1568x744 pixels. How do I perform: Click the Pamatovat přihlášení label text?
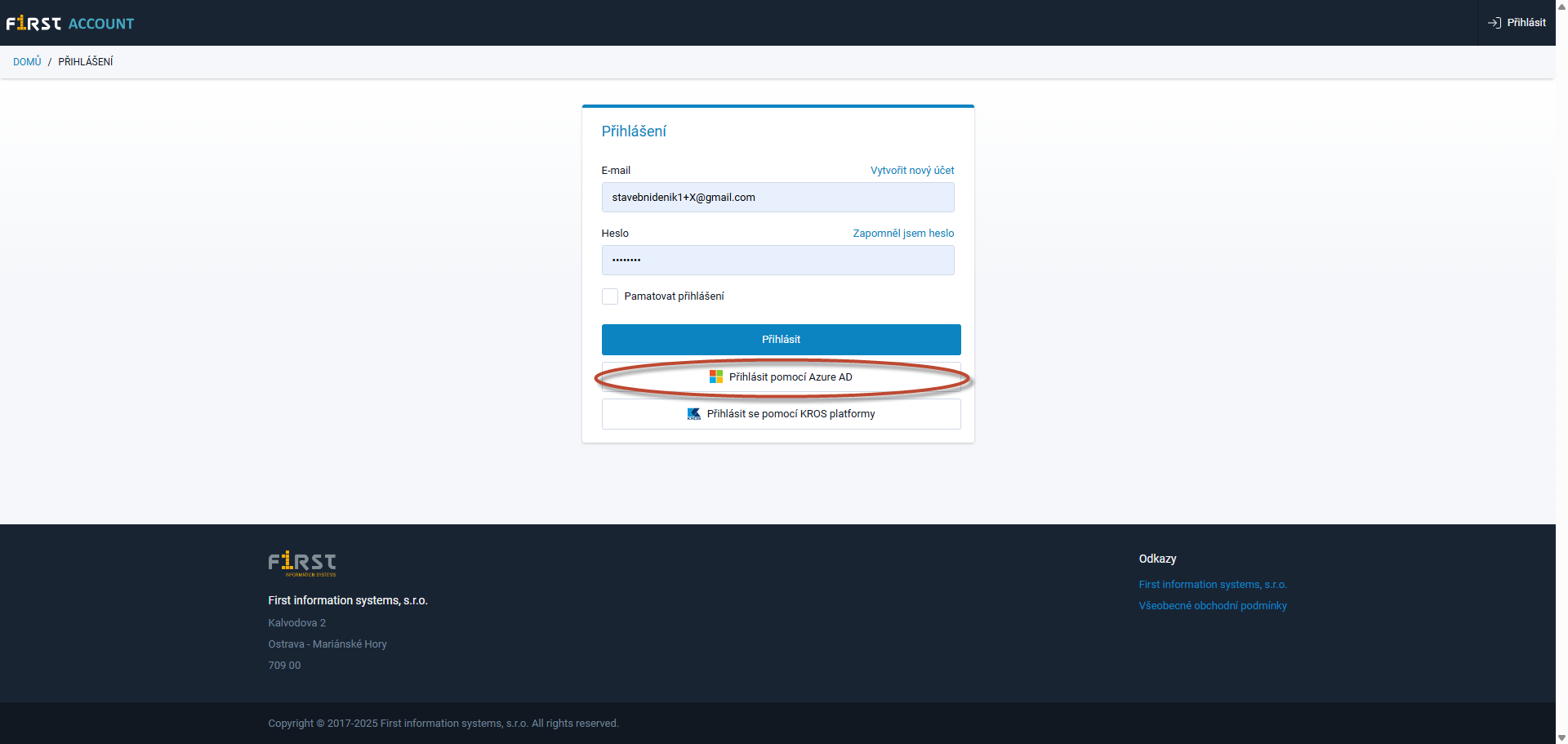pos(674,296)
